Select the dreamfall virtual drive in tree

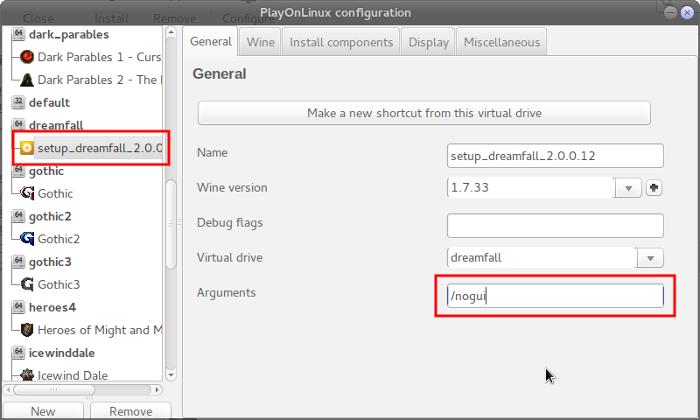click(56, 125)
